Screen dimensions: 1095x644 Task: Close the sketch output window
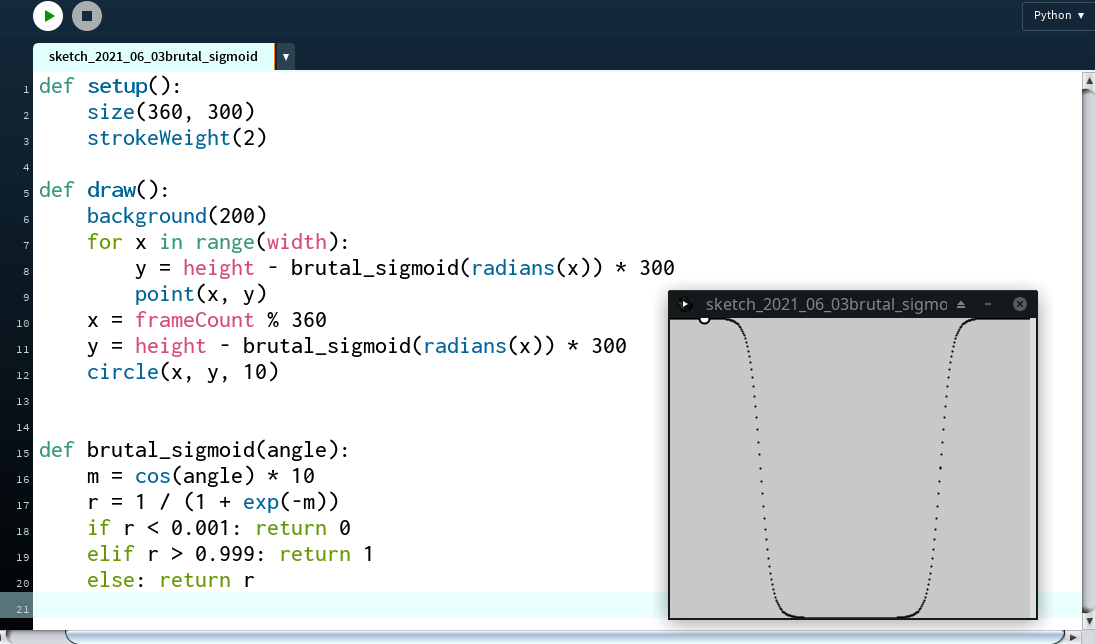[x=1019, y=304]
